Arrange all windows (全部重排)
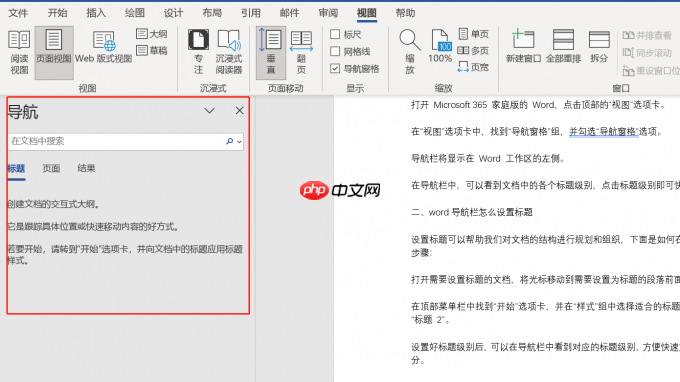This screenshot has width=680, height=382. tap(563, 47)
